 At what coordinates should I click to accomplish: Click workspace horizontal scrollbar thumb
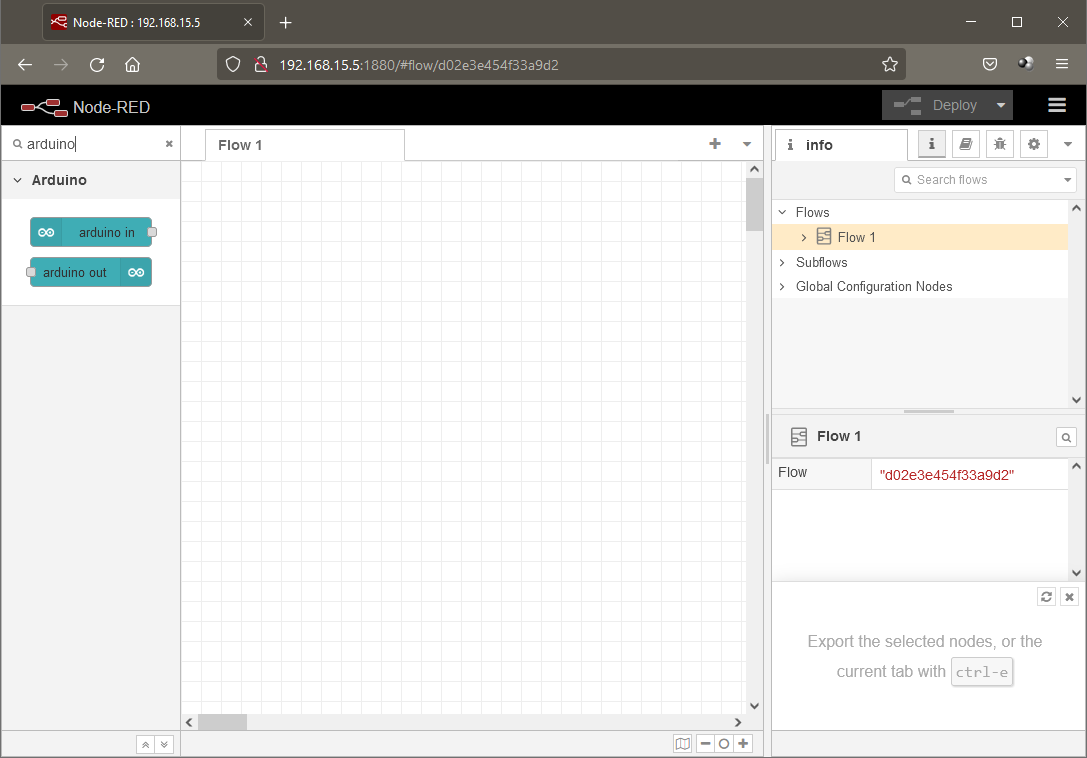click(x=222, y=722)
